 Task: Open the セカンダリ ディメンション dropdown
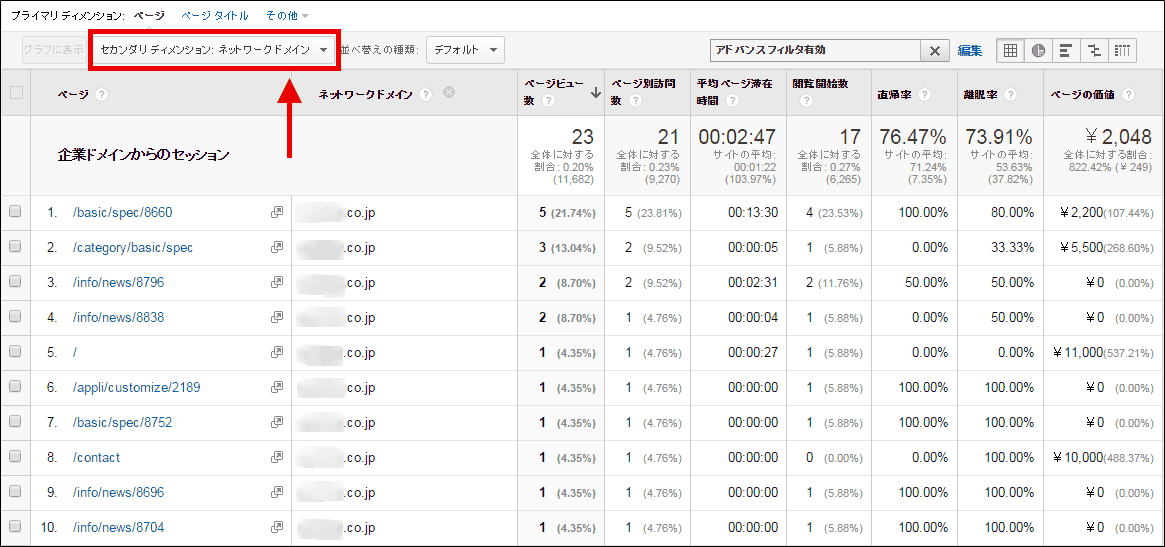click(215, 50)
